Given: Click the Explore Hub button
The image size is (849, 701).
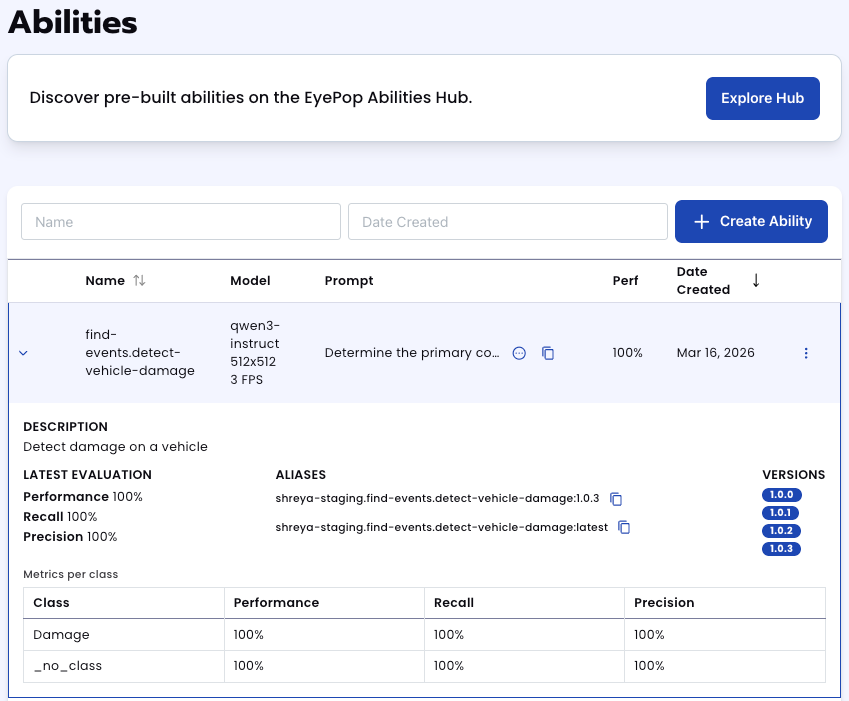Looking at the screenshot, I should point(762,98).
